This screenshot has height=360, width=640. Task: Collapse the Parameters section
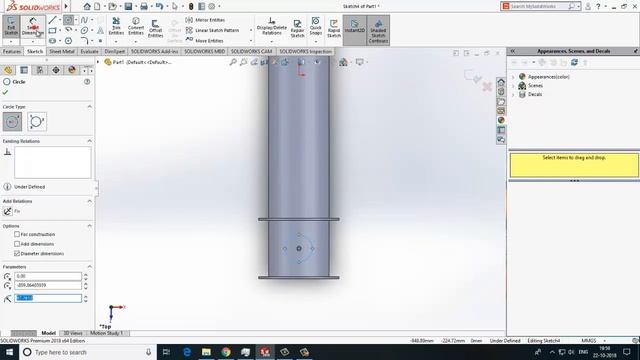click(89, 267)
